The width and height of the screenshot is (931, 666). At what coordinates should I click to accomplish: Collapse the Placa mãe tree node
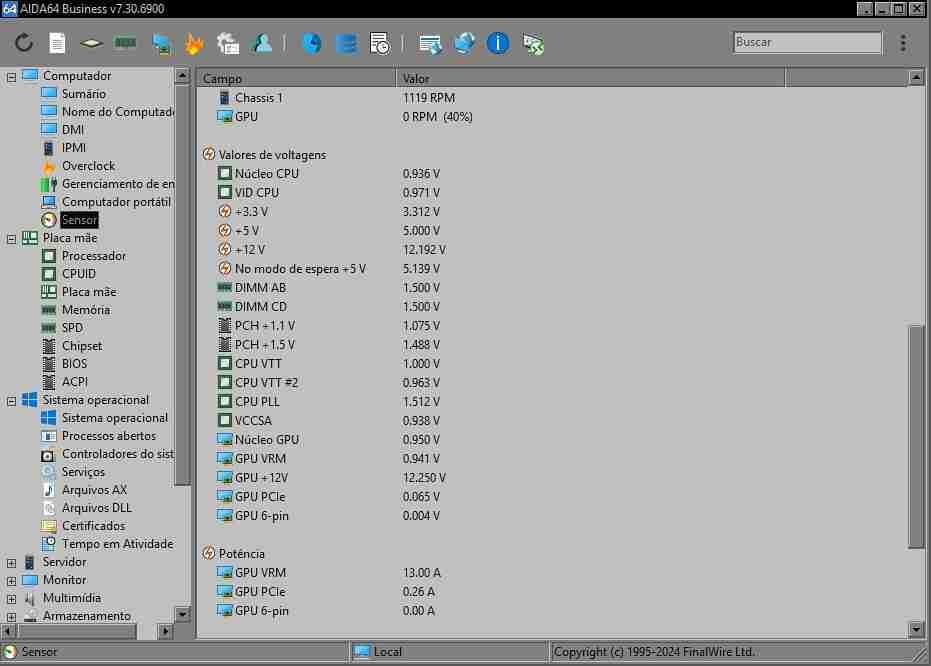point(11,239)
